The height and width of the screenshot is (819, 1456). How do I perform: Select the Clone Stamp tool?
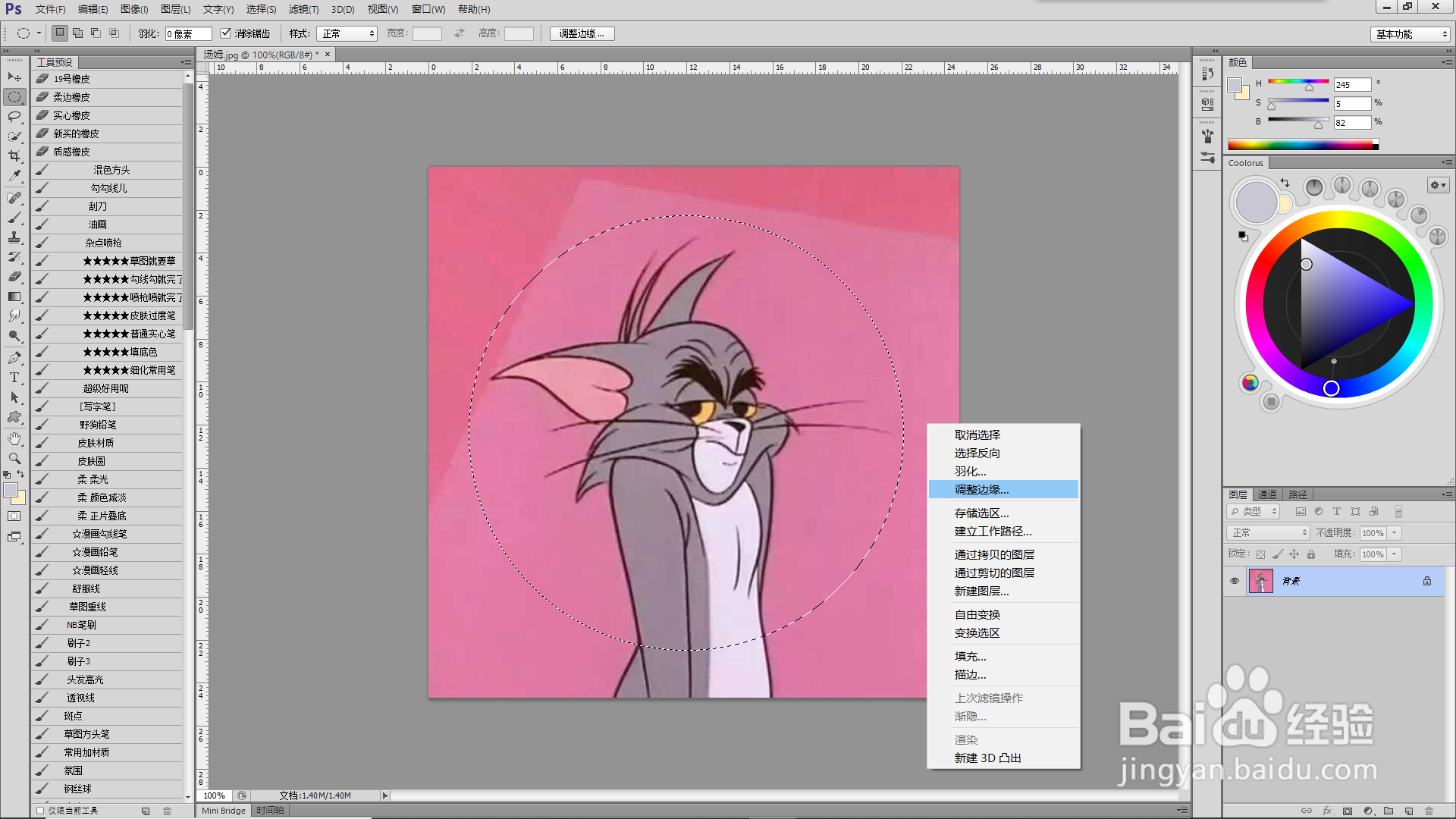tap(14, 237)
